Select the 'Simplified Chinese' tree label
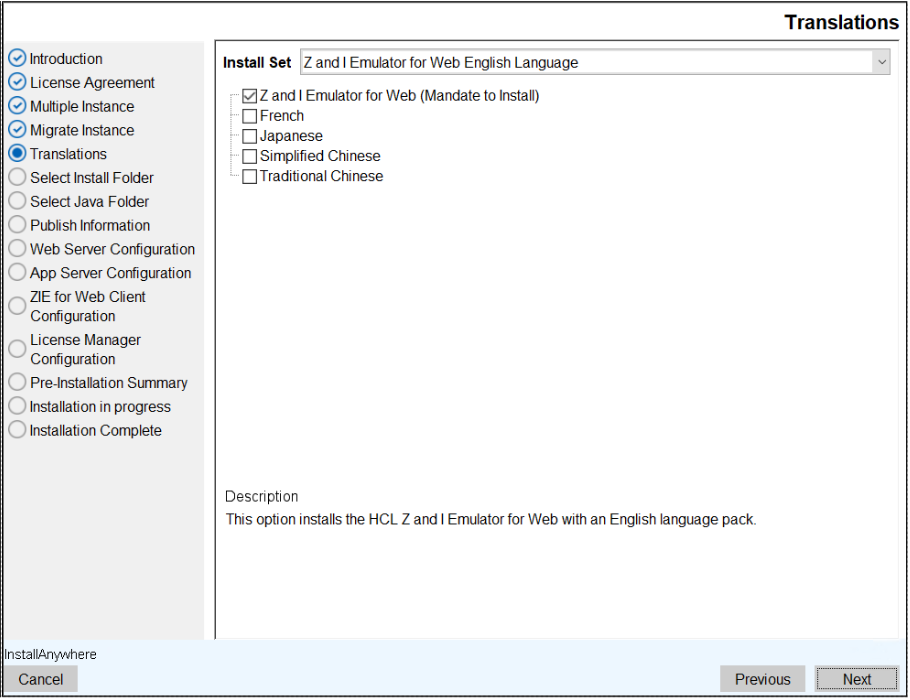910x700 pixels. [x=320, y=156]
